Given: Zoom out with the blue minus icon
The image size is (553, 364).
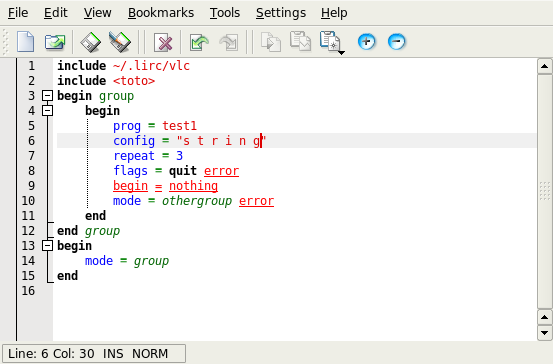Looking at the screenshot, I should click(396, 42).
